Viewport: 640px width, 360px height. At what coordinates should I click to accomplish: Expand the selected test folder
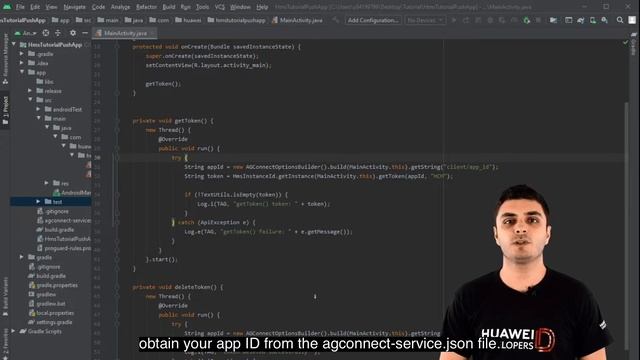point(38,202)
